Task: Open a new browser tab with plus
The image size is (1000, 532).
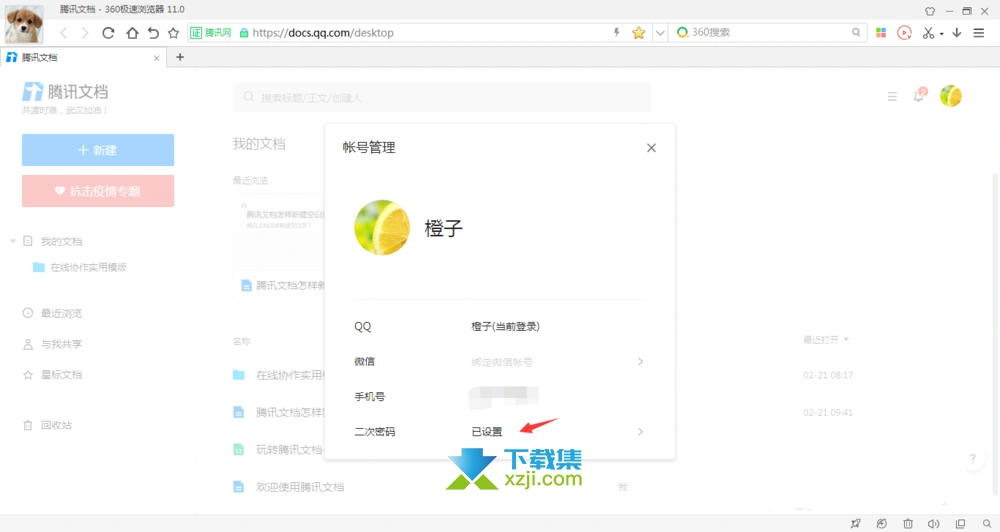Action: (x=180, y=57)
